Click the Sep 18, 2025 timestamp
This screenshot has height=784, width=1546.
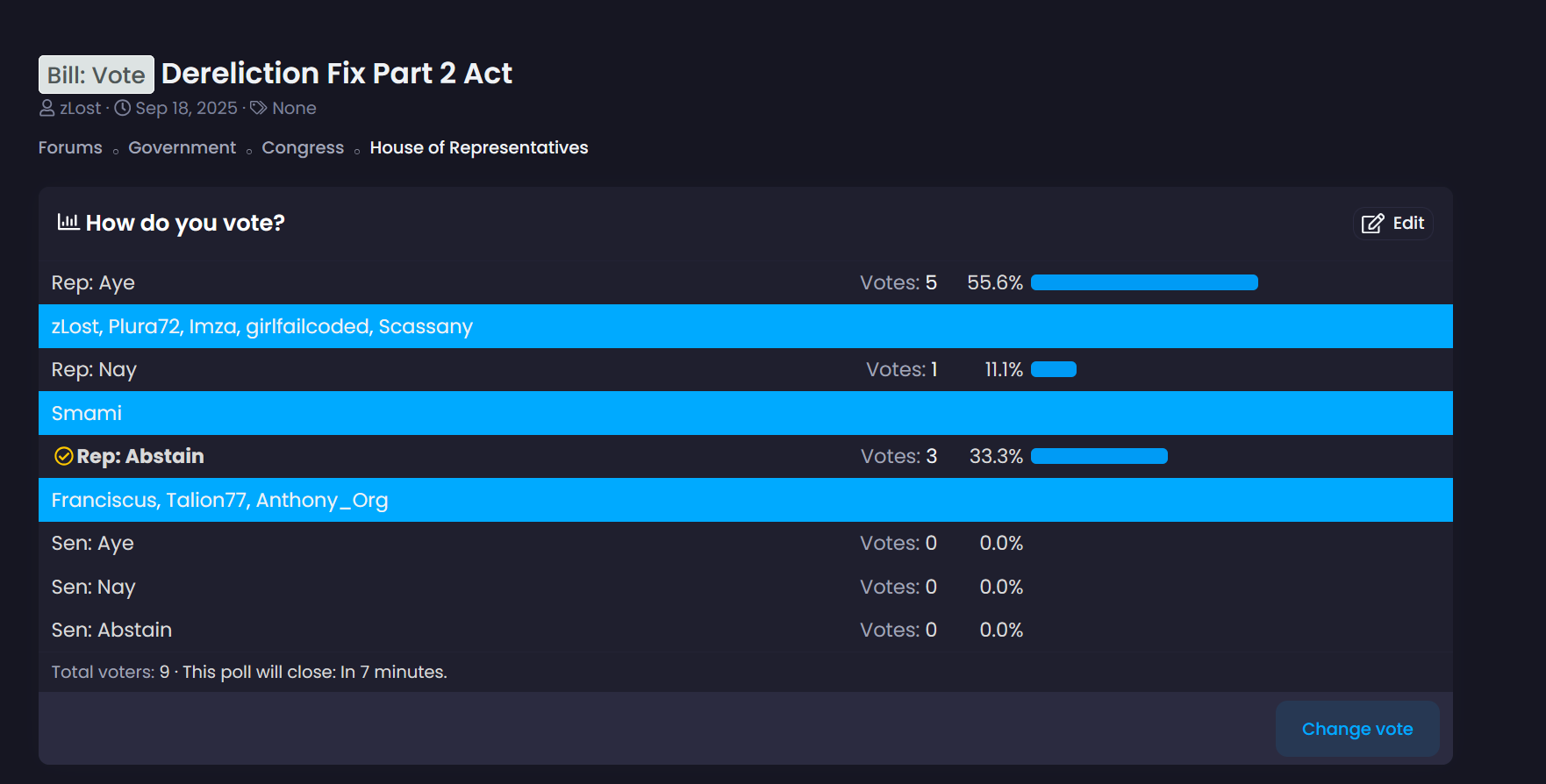[186, 108]
